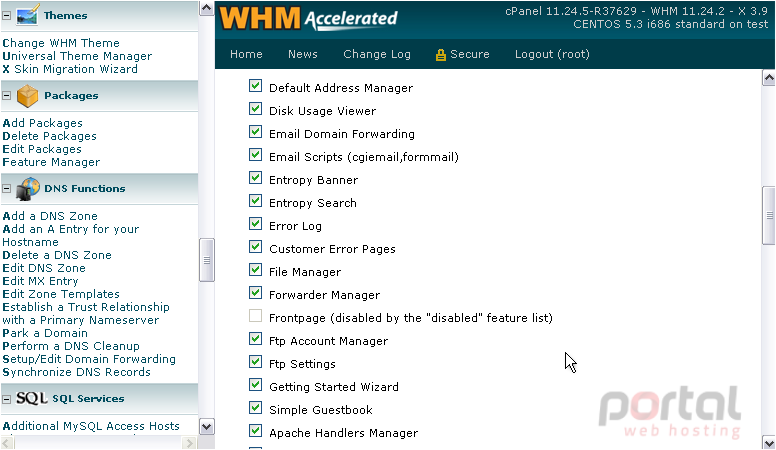
Task: Click the lock icon beside Secure
Action: point(440,54)
